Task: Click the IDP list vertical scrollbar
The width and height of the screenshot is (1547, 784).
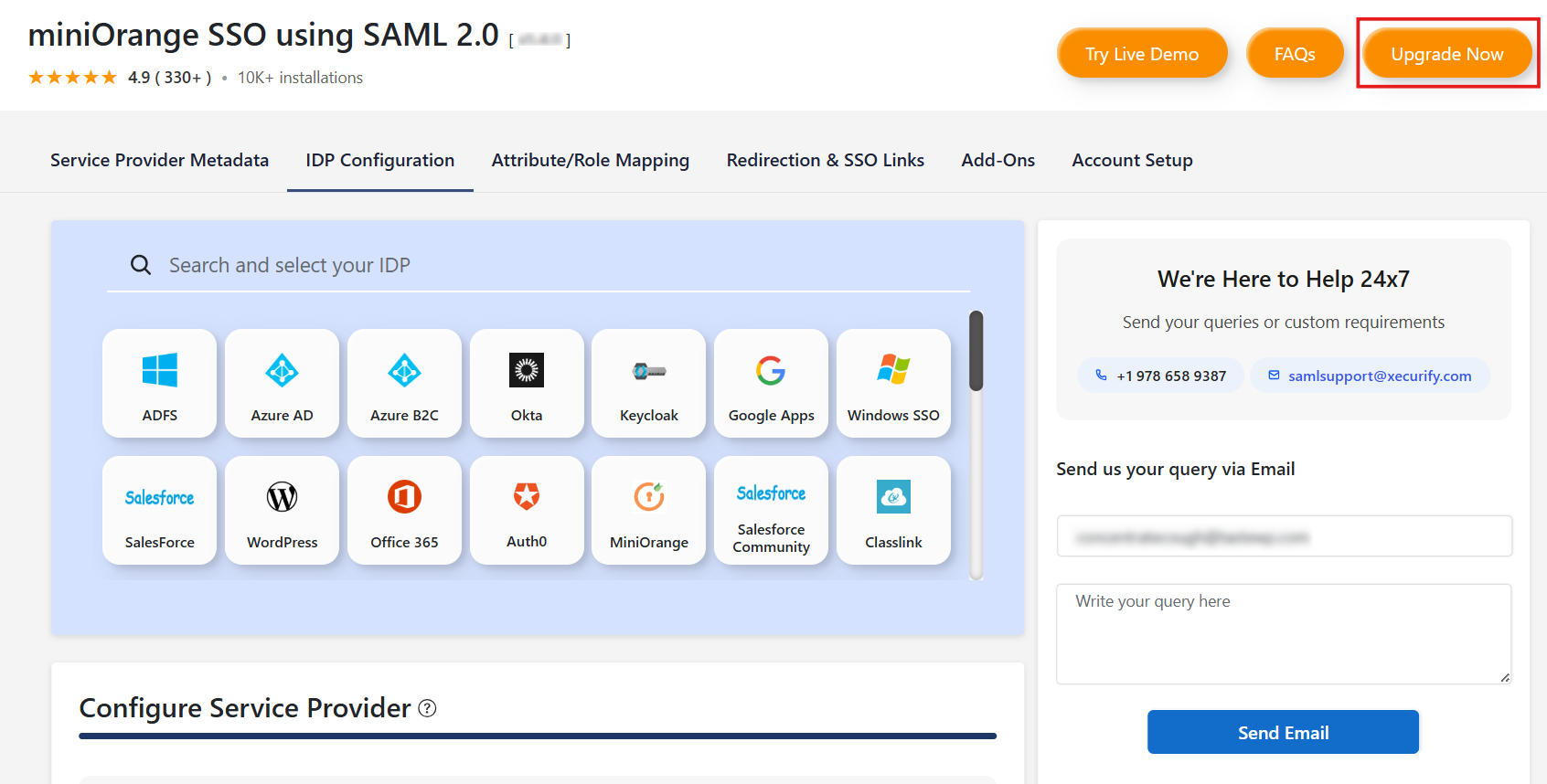Action: click(976, 352)
